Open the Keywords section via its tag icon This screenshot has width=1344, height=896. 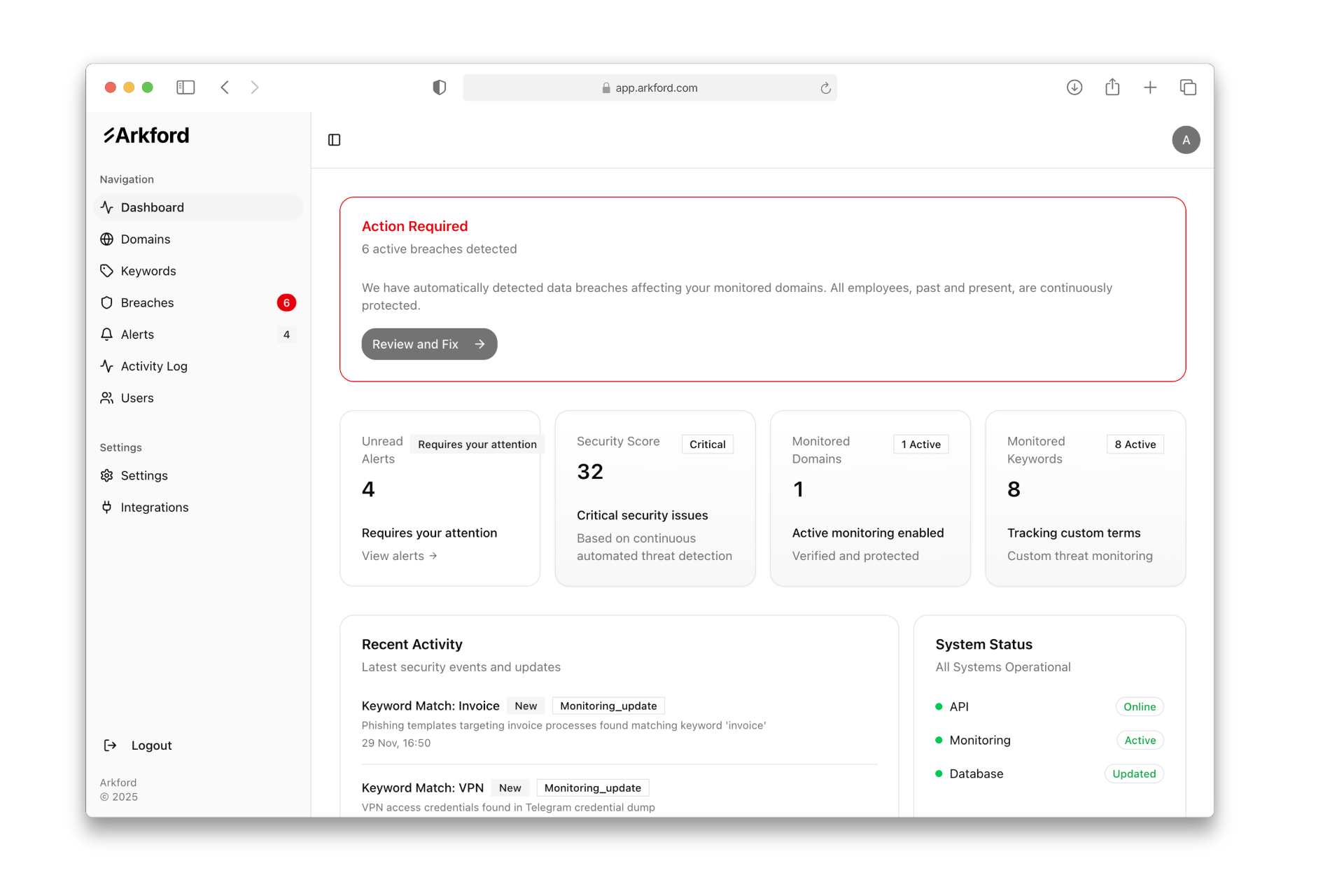click(x=106, y=271)
